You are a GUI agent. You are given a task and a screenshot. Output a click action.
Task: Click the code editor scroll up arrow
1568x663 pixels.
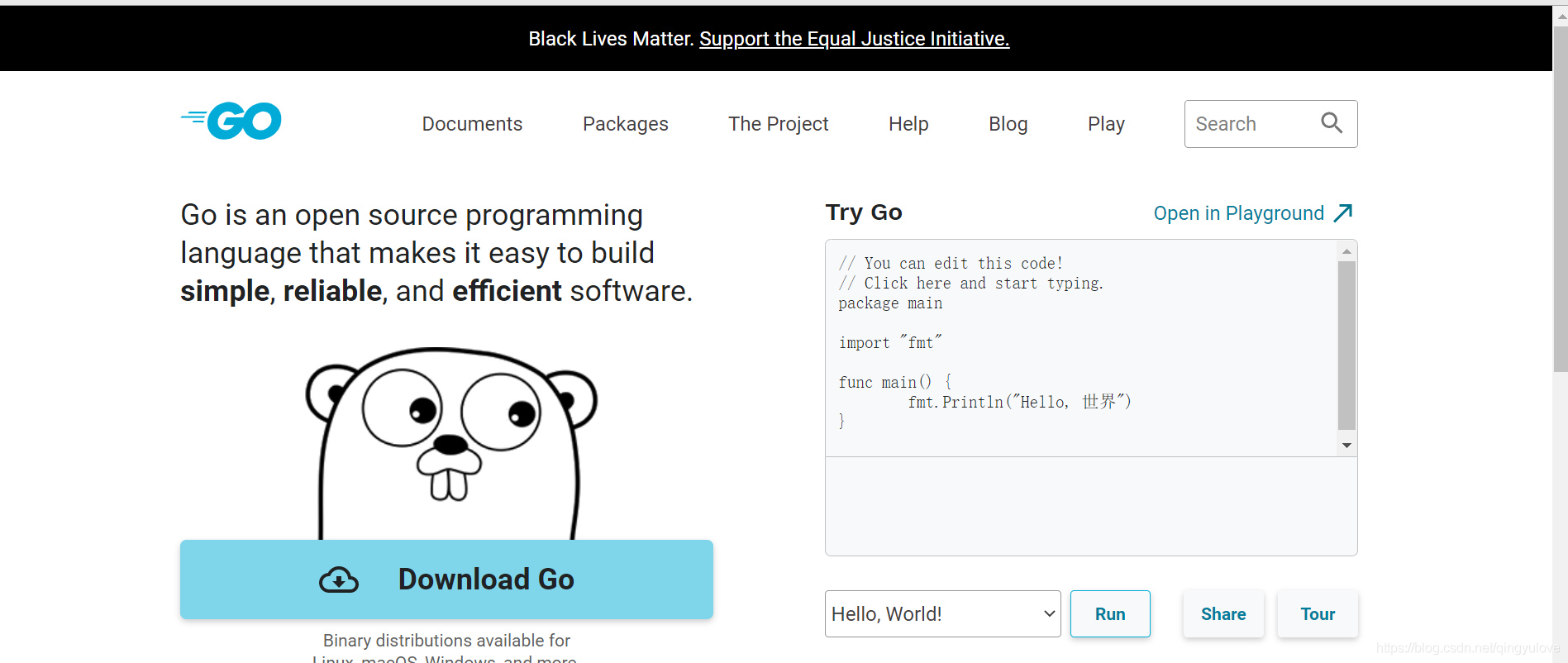(1346, 250)
